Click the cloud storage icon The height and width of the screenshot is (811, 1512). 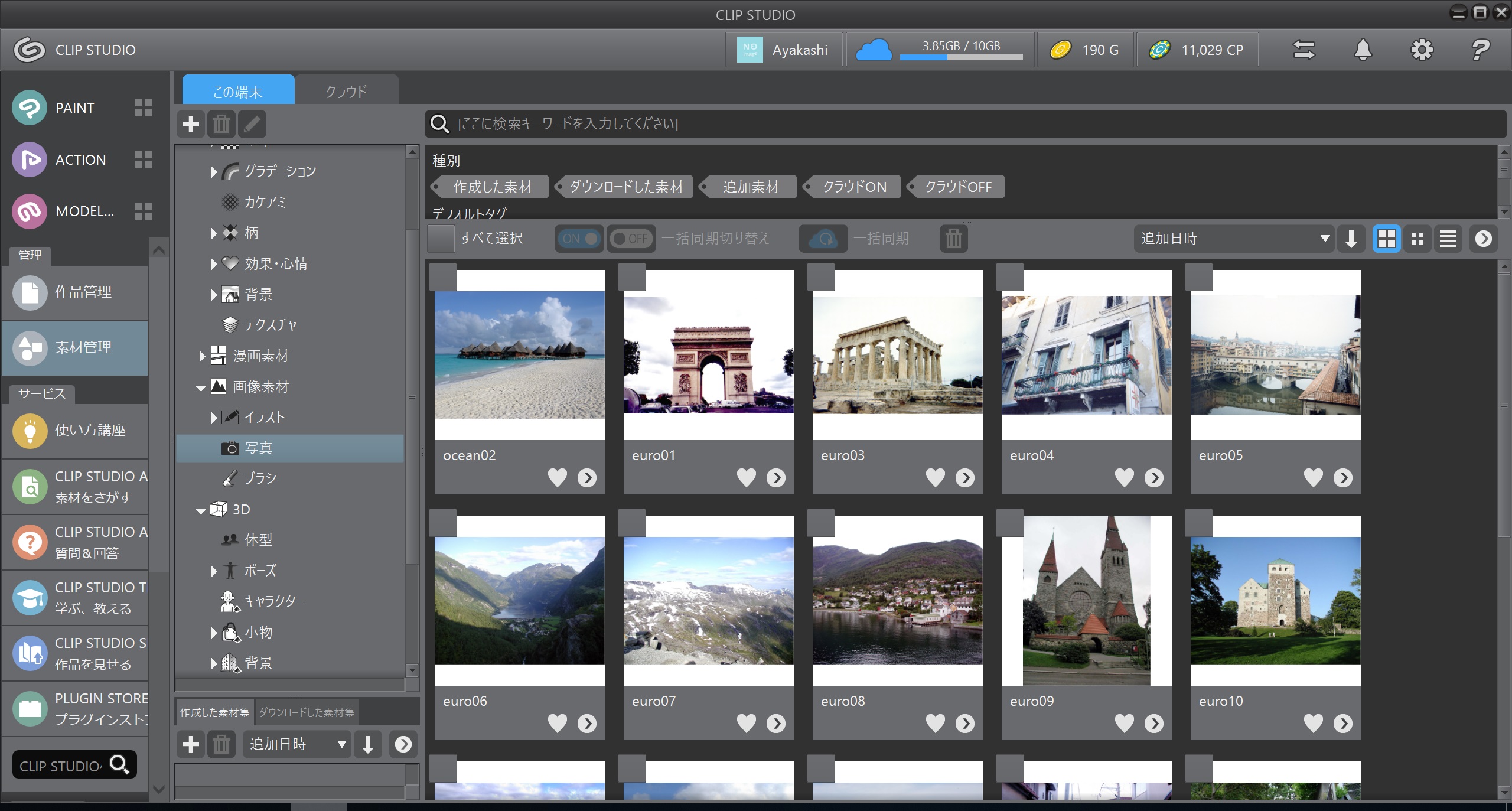874,50
